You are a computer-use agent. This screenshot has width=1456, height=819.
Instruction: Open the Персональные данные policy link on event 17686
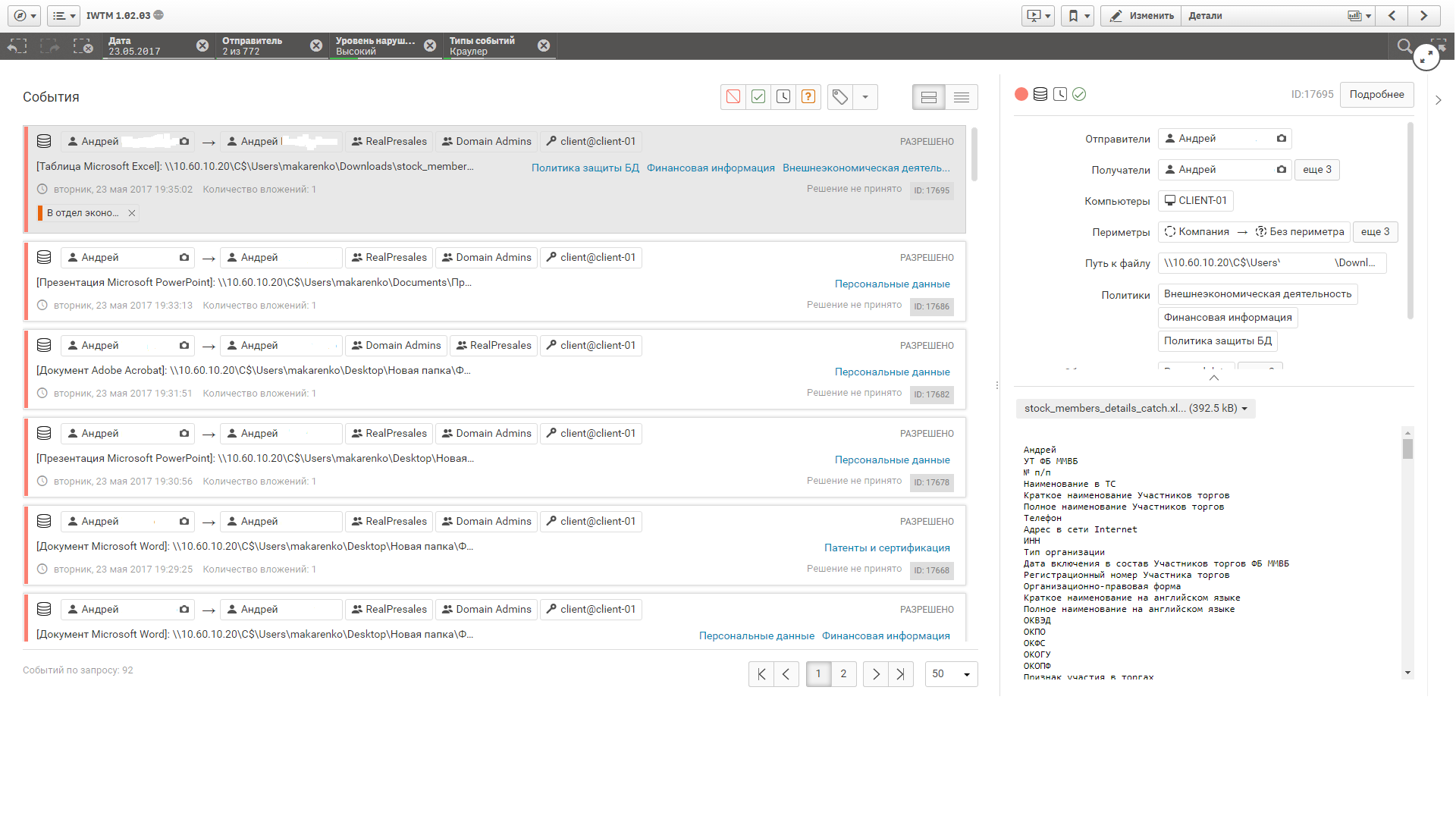point(892,284)
